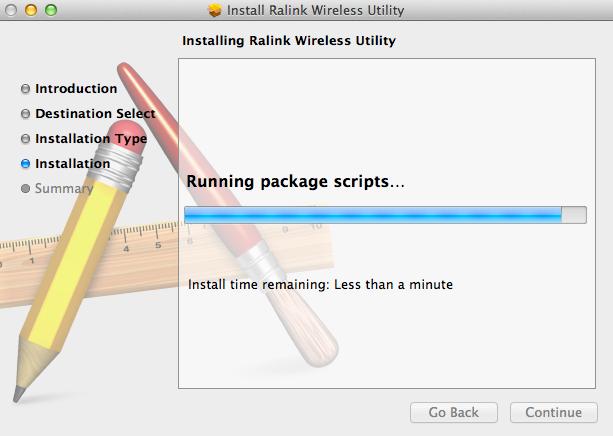Select the Installation Type step label
The width and height of the screenshot is (613, 436).
tap(91, 139)
